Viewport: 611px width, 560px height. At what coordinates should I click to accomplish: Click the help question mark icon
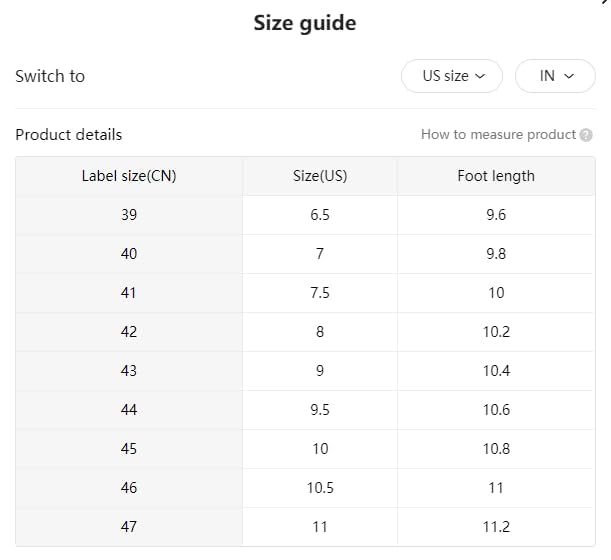tap(586, 135)
